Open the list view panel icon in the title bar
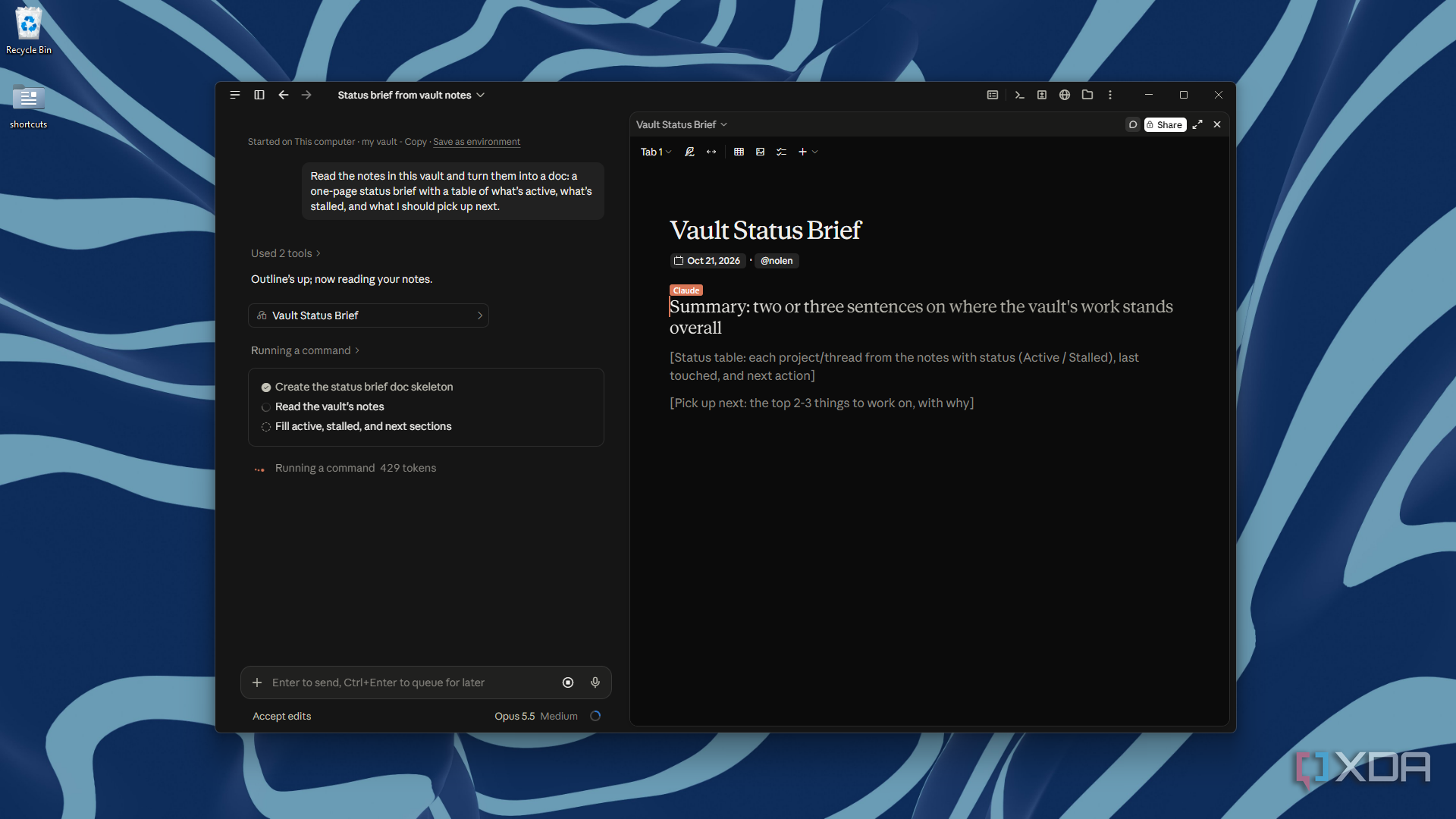The height and width of the screenshot is (819, 1456). pos(993,95)
